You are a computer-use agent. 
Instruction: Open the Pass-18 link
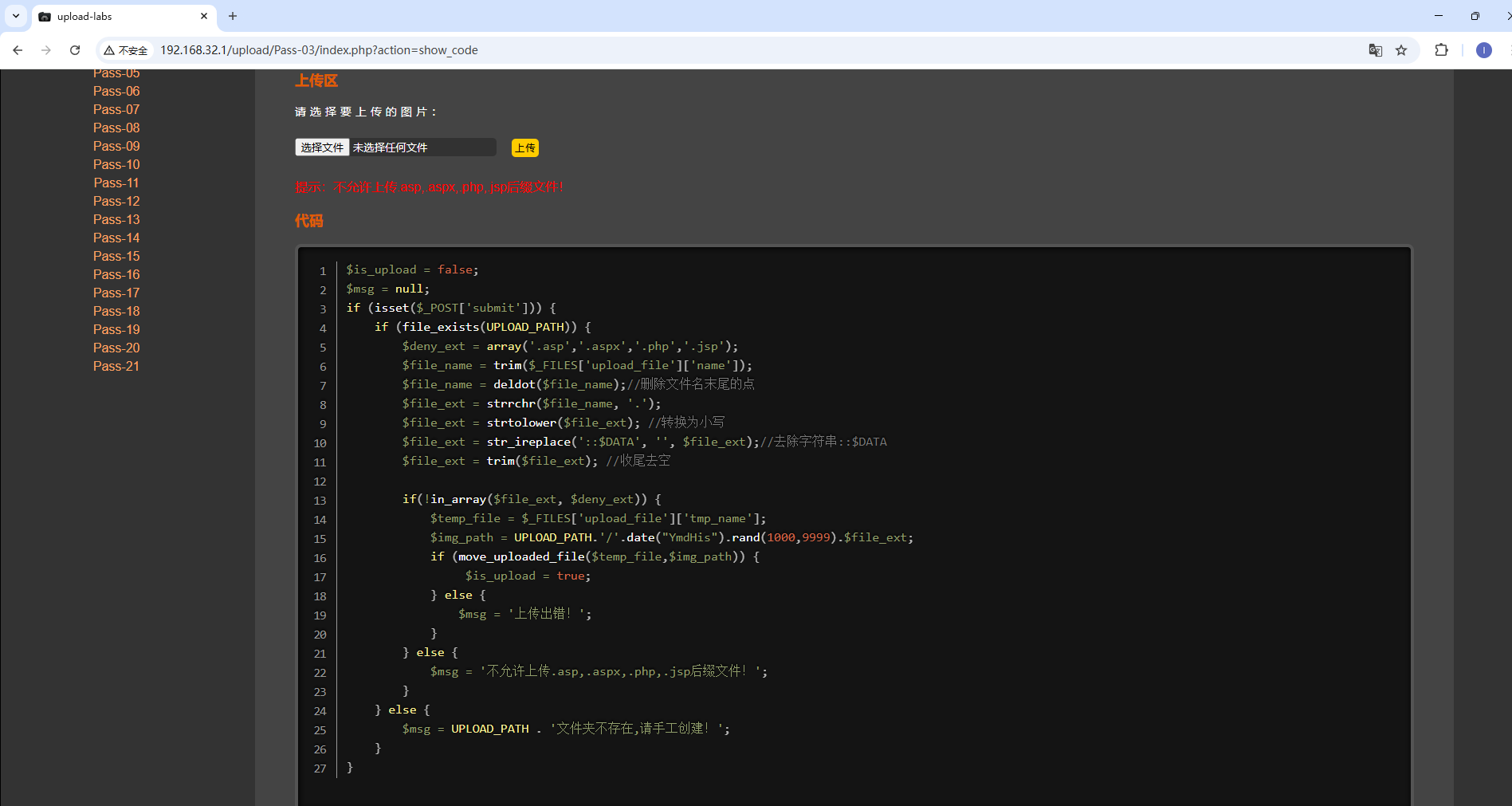116,311
